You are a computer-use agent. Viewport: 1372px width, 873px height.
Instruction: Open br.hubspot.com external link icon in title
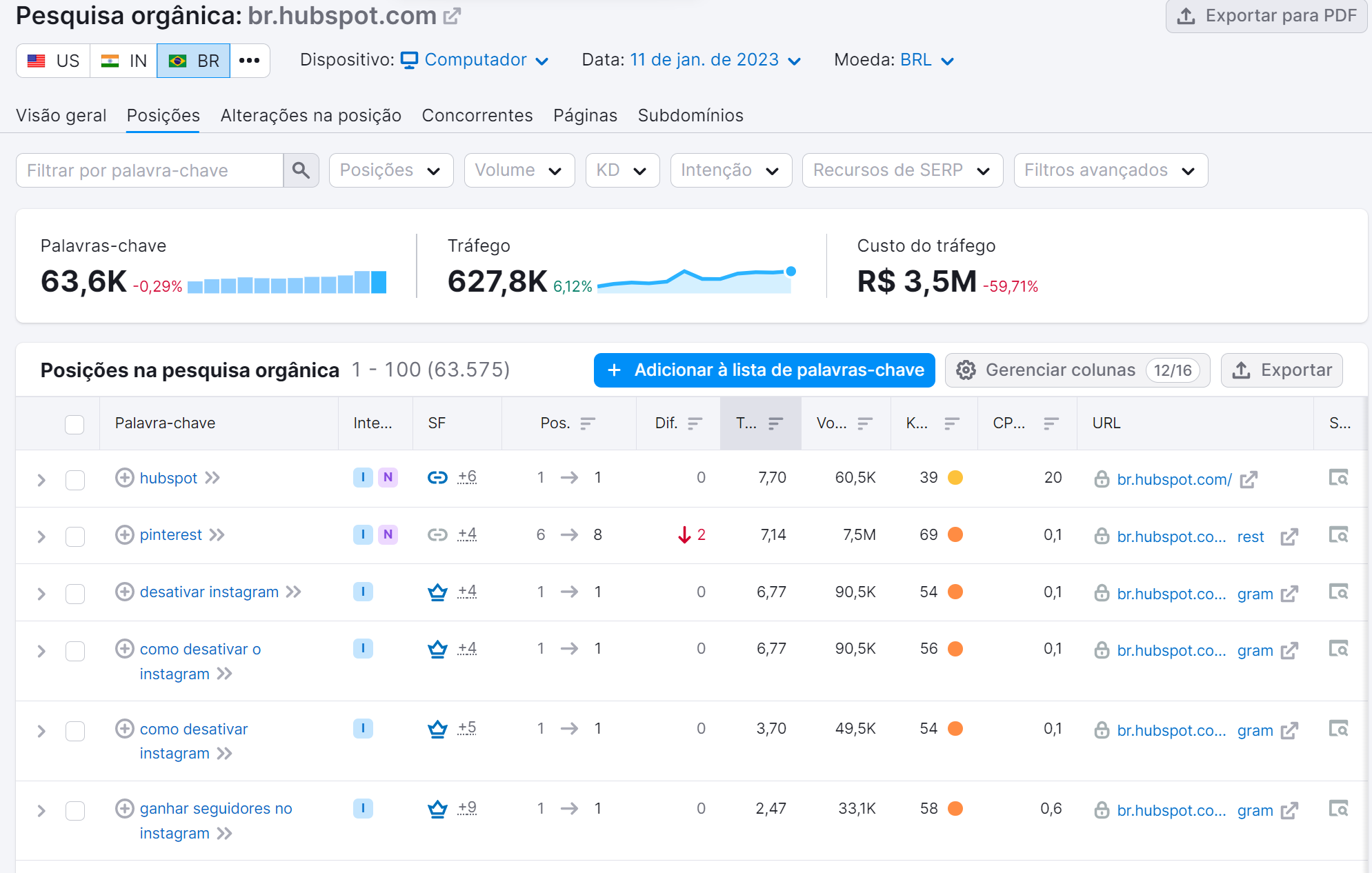[x=452, y=16]
